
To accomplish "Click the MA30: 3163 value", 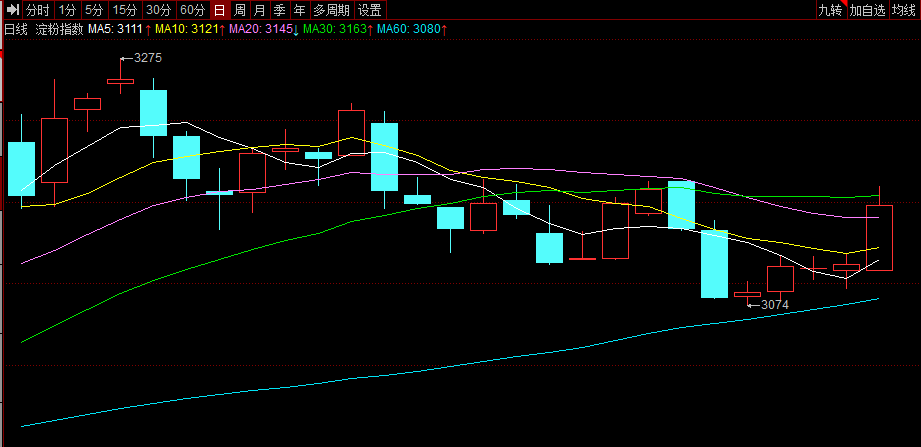I will pos(335,29).
